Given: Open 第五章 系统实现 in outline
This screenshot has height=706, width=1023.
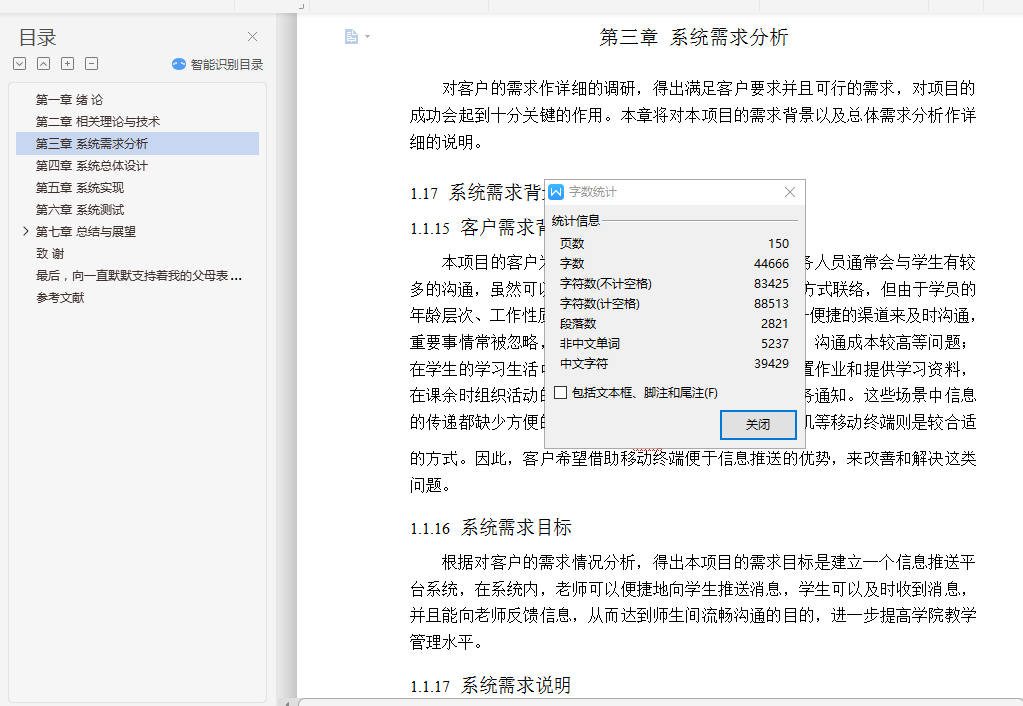Looking at the screenshot, I should tap(80, 188).
